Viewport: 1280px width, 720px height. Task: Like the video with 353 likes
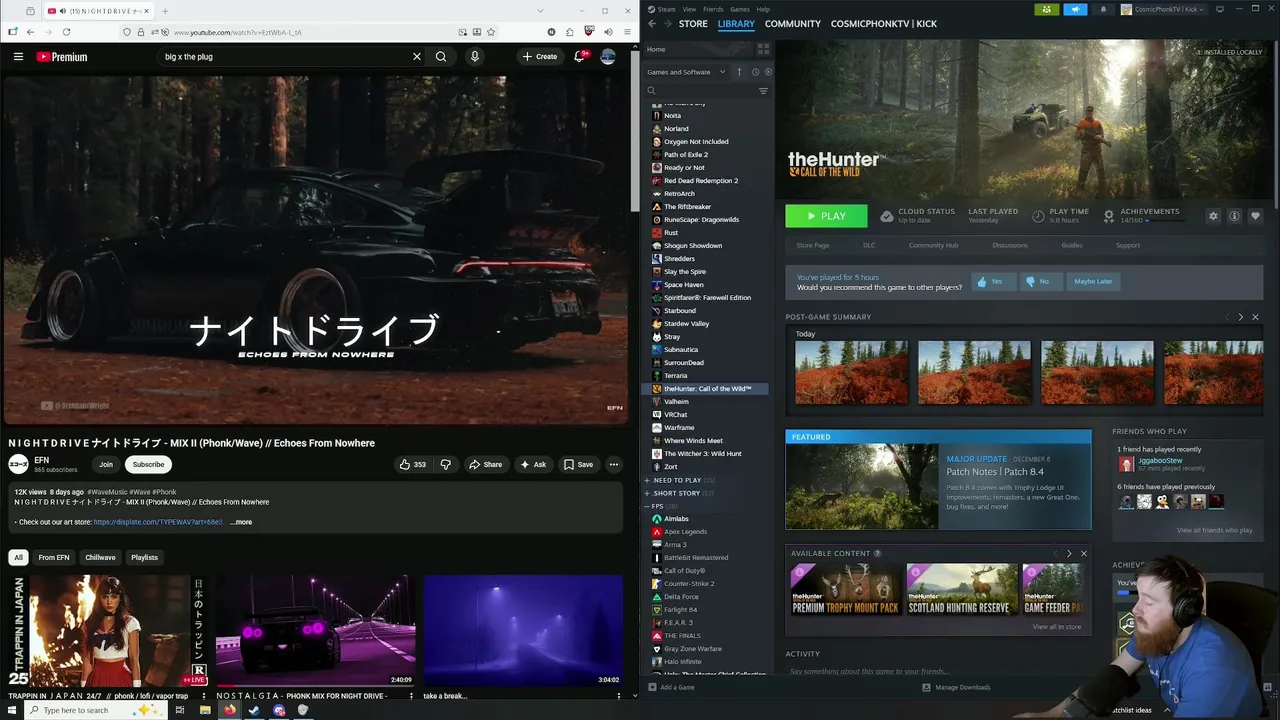pyautogui.click(x=412, y=464)
